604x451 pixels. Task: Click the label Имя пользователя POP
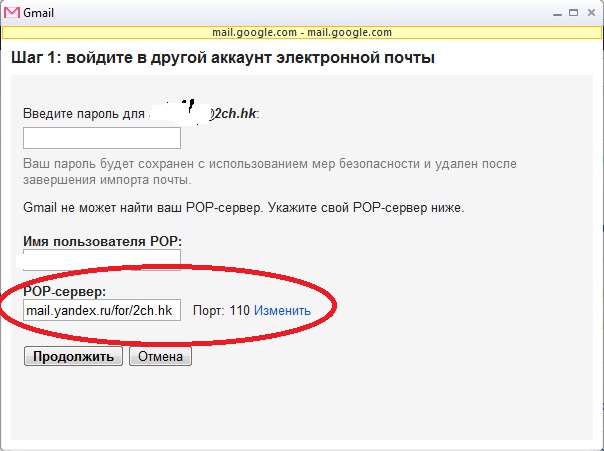[x=102, y=241]
